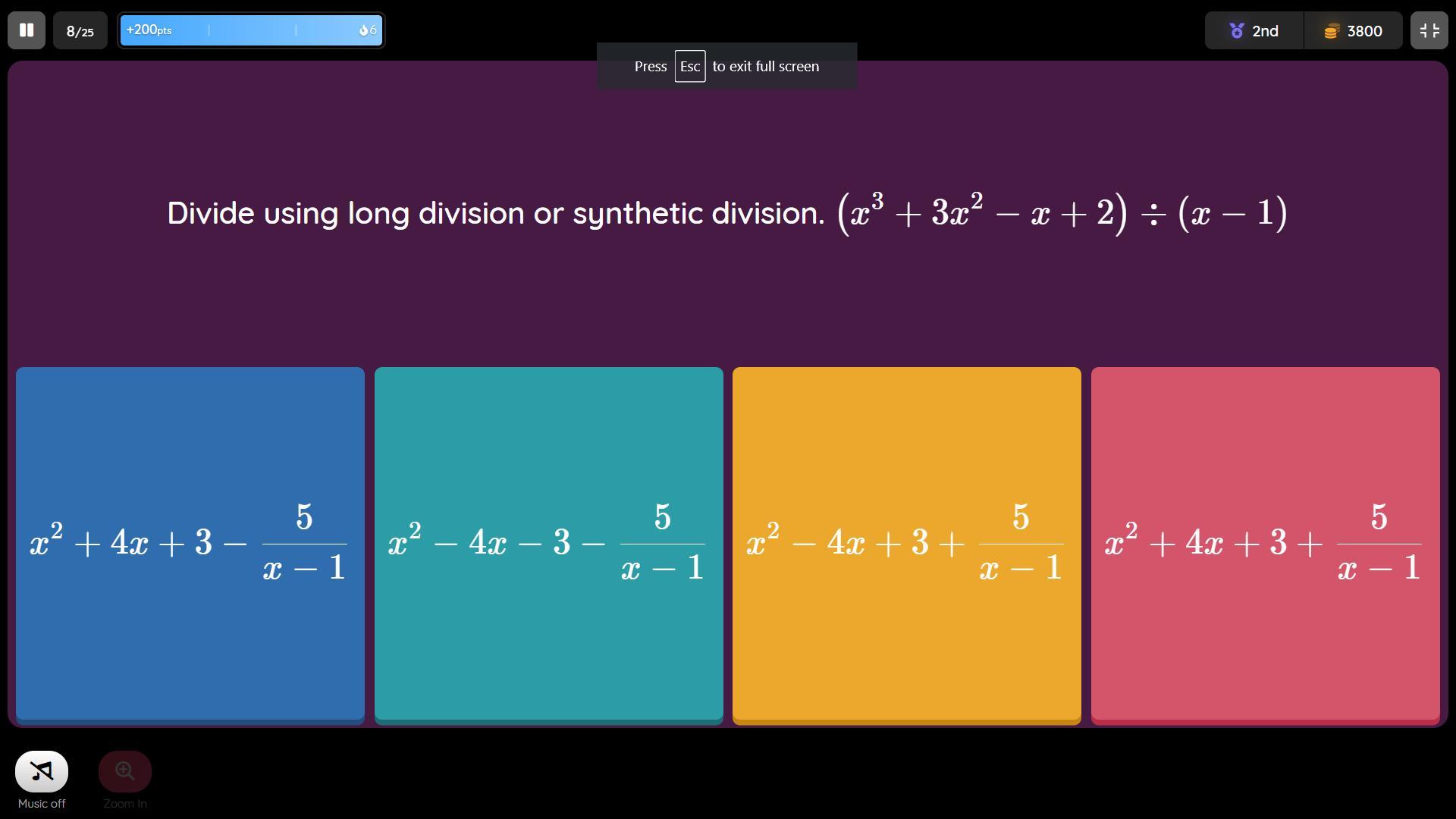The width and height of the screenshot is (1456, 819).
Task: Click the 8/25 question counter
Action: (x=80, y=31)
